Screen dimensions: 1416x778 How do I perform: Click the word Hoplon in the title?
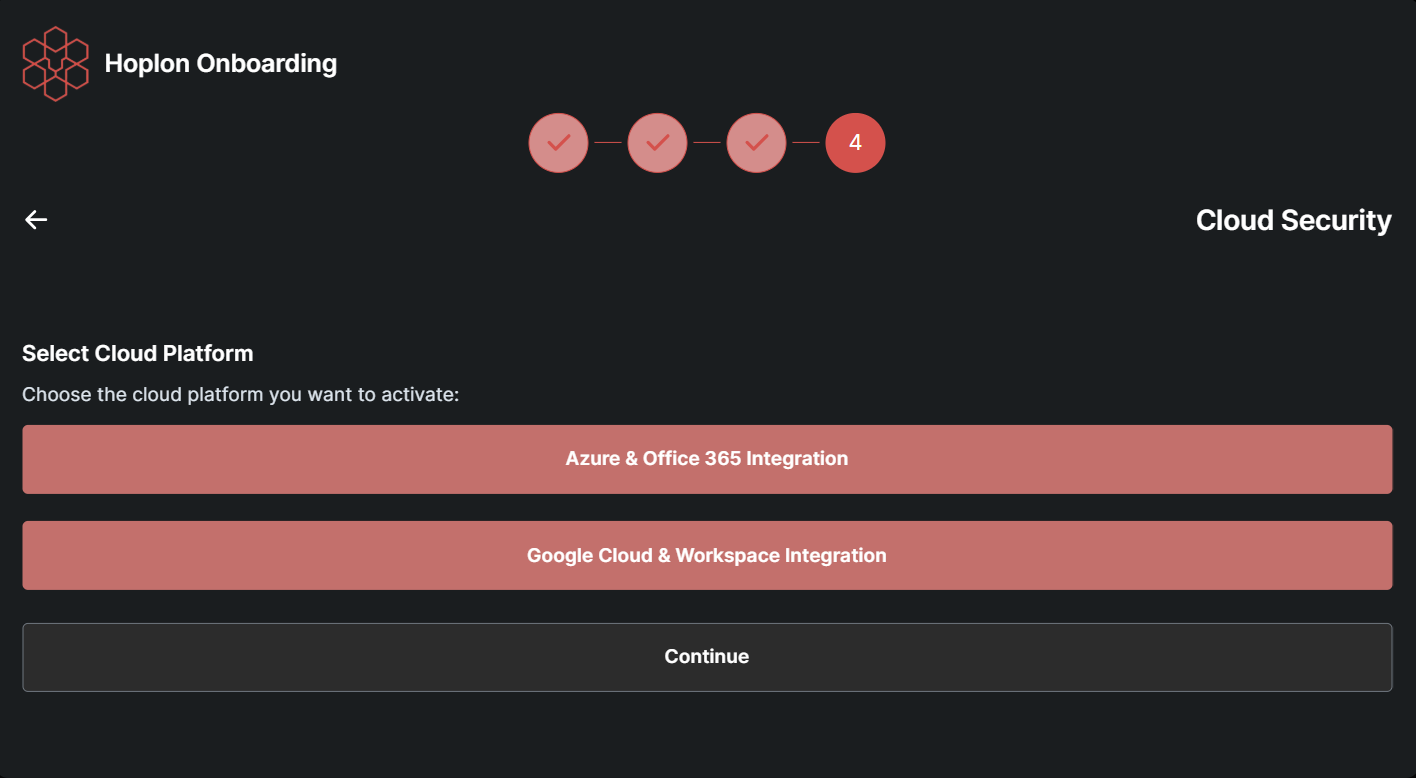tap(146, 64)
